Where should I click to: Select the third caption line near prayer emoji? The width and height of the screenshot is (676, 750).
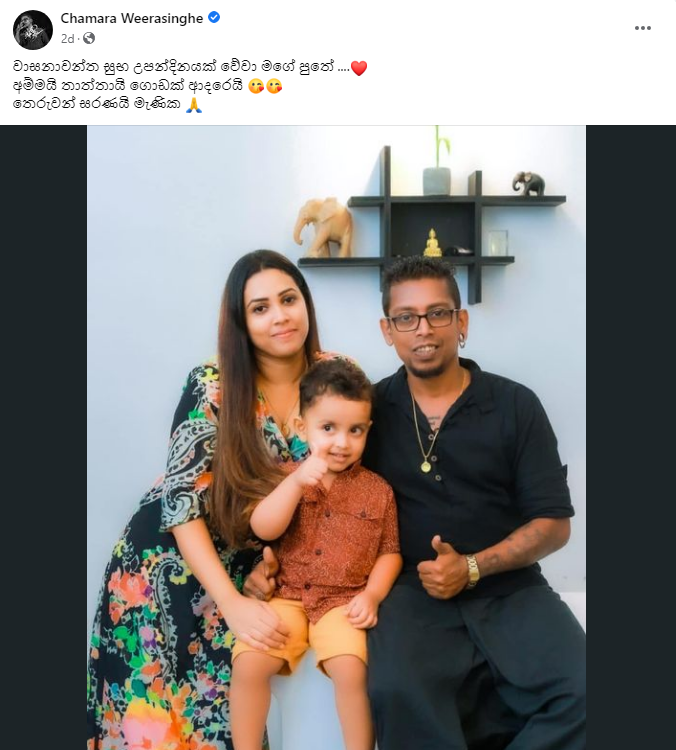click(108, 105)
